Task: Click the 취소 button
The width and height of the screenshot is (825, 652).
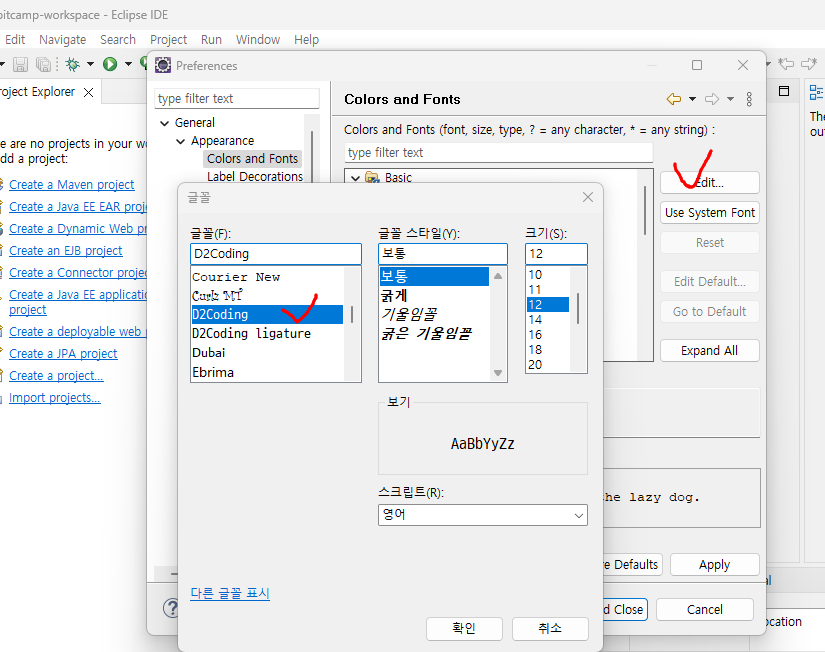Action: pyautogui.click(x=550, y=628)
